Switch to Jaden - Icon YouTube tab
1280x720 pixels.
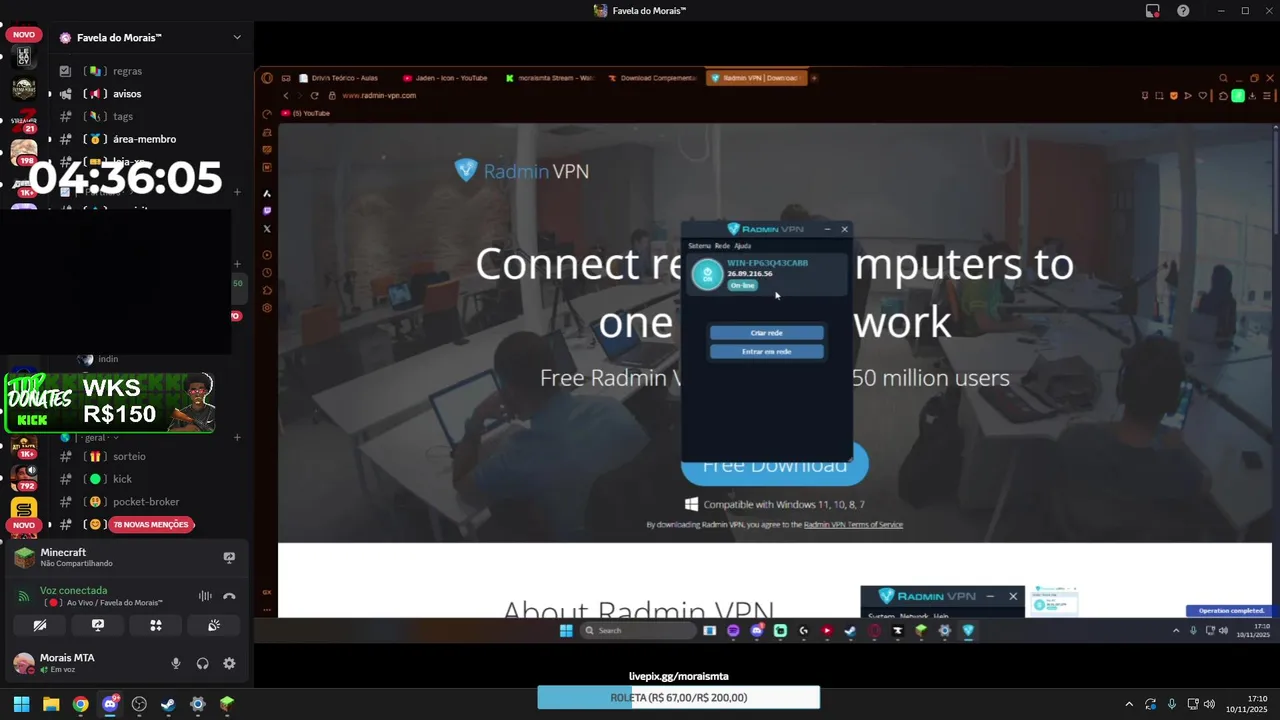(446, 78)
